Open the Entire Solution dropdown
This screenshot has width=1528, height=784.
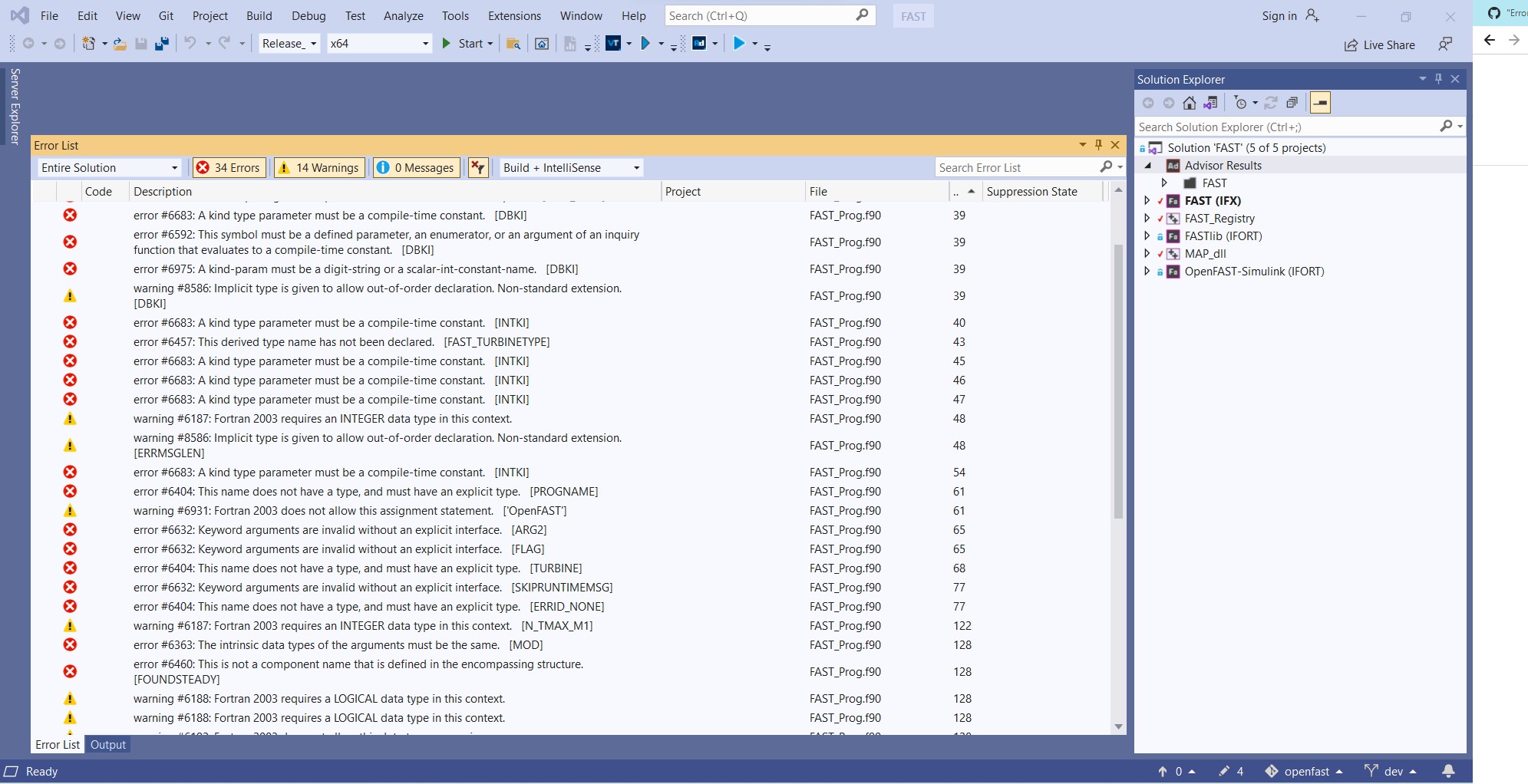pyautogui.click(x=174, y=167)
